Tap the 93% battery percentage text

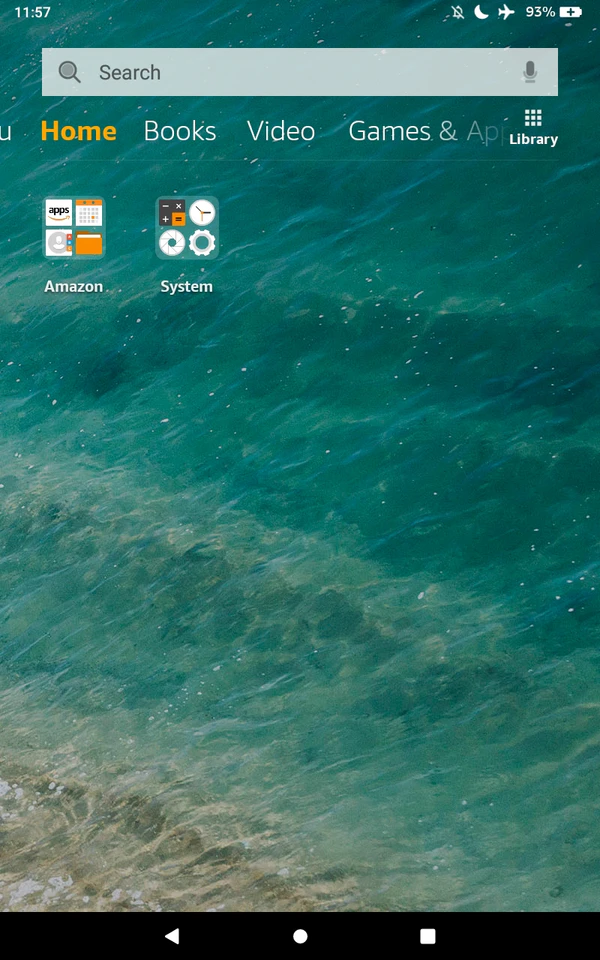coord(540,12)
